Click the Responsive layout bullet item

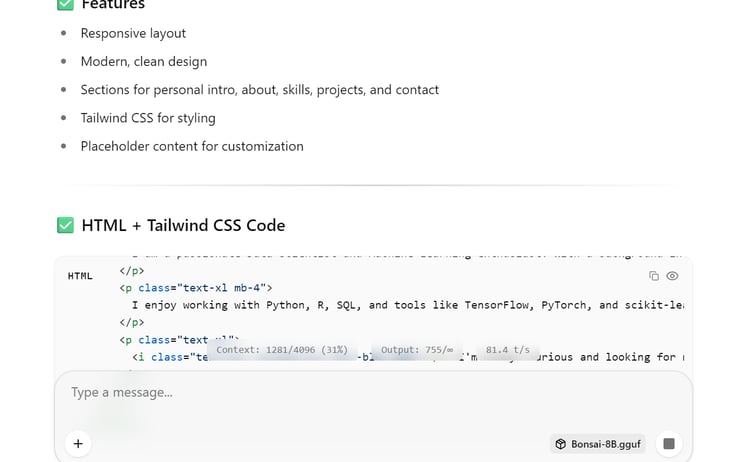(133, 34)
